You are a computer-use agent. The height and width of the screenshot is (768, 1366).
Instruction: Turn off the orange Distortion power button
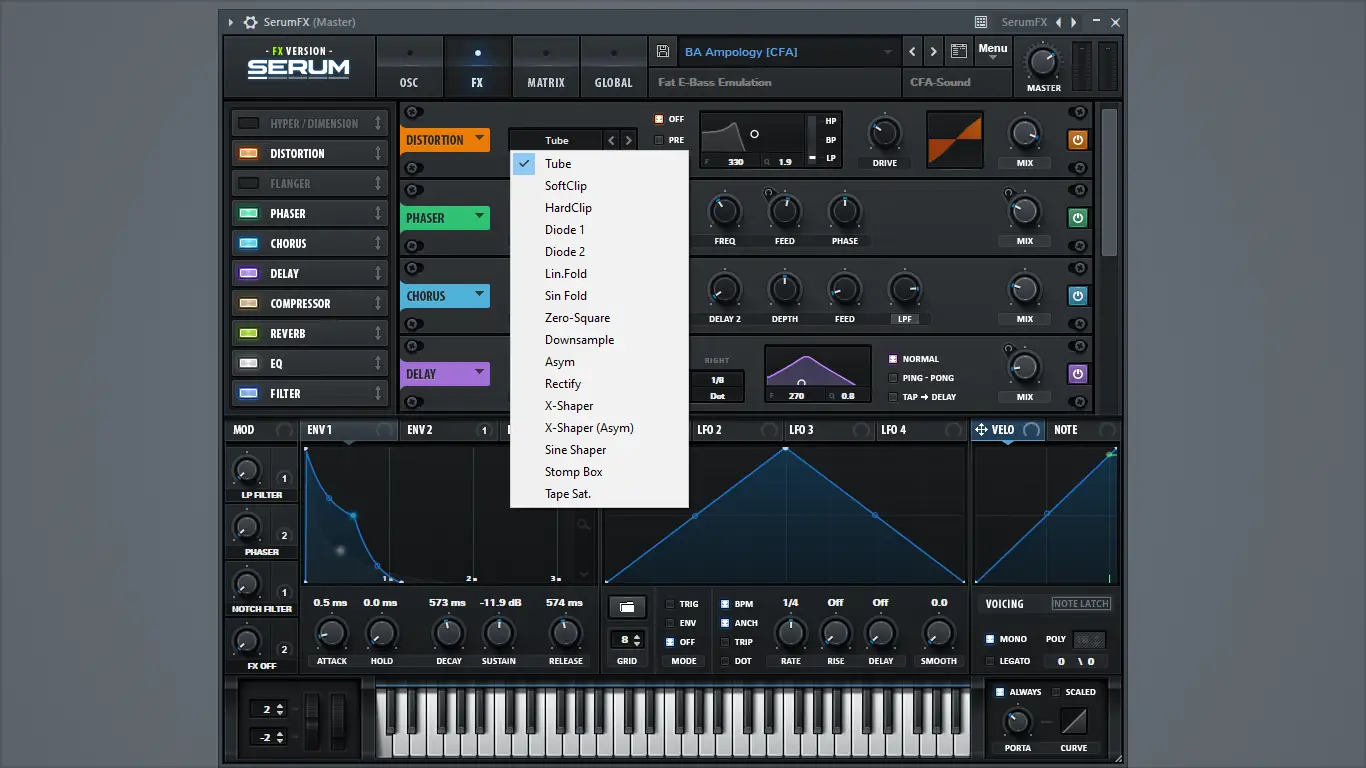click(1078, 140)
